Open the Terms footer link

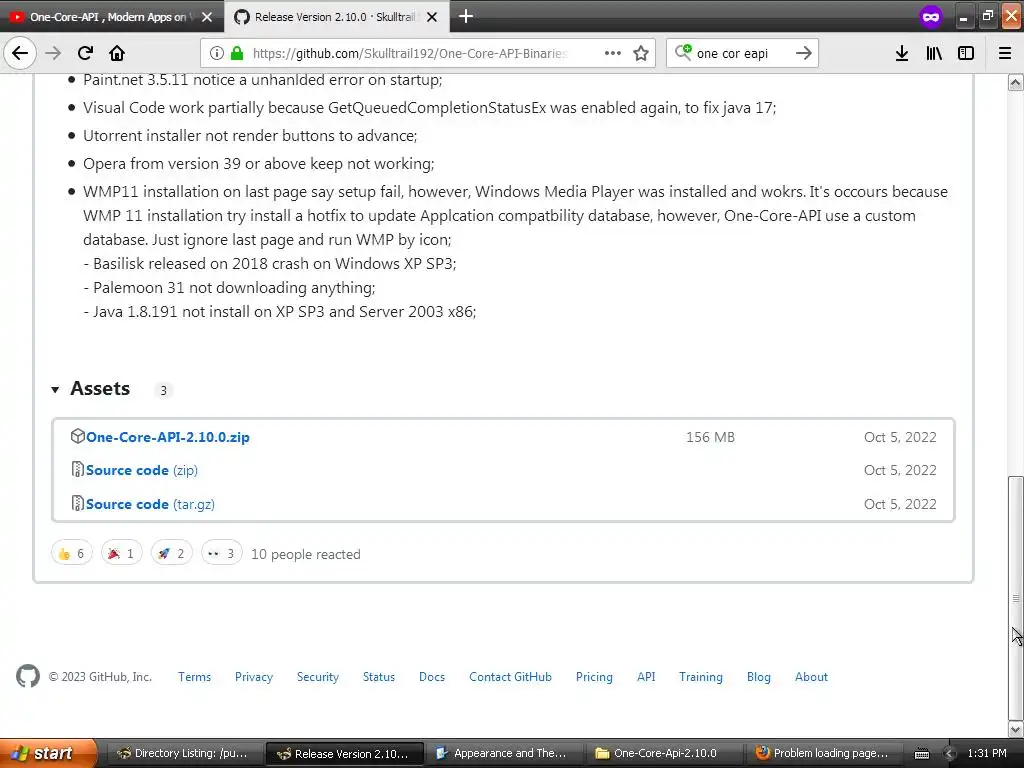tap(195, 677)
